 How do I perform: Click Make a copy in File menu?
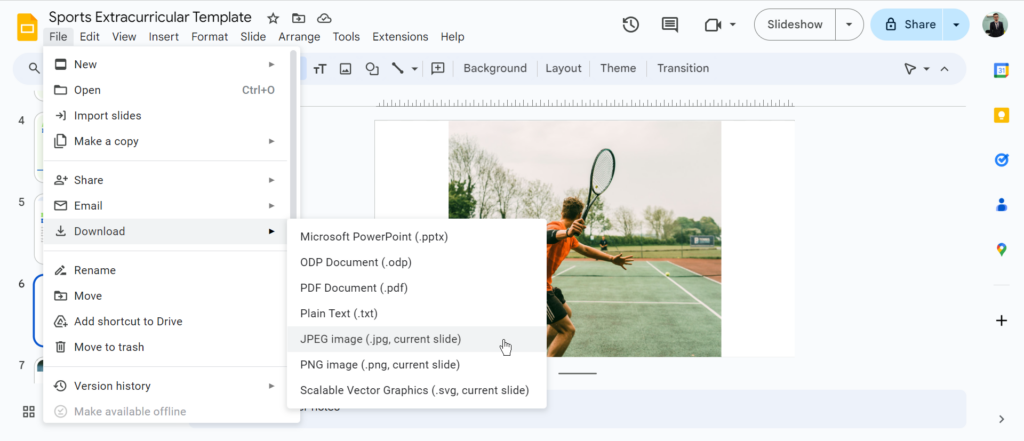pyautogui.click(x=106, y=141)
